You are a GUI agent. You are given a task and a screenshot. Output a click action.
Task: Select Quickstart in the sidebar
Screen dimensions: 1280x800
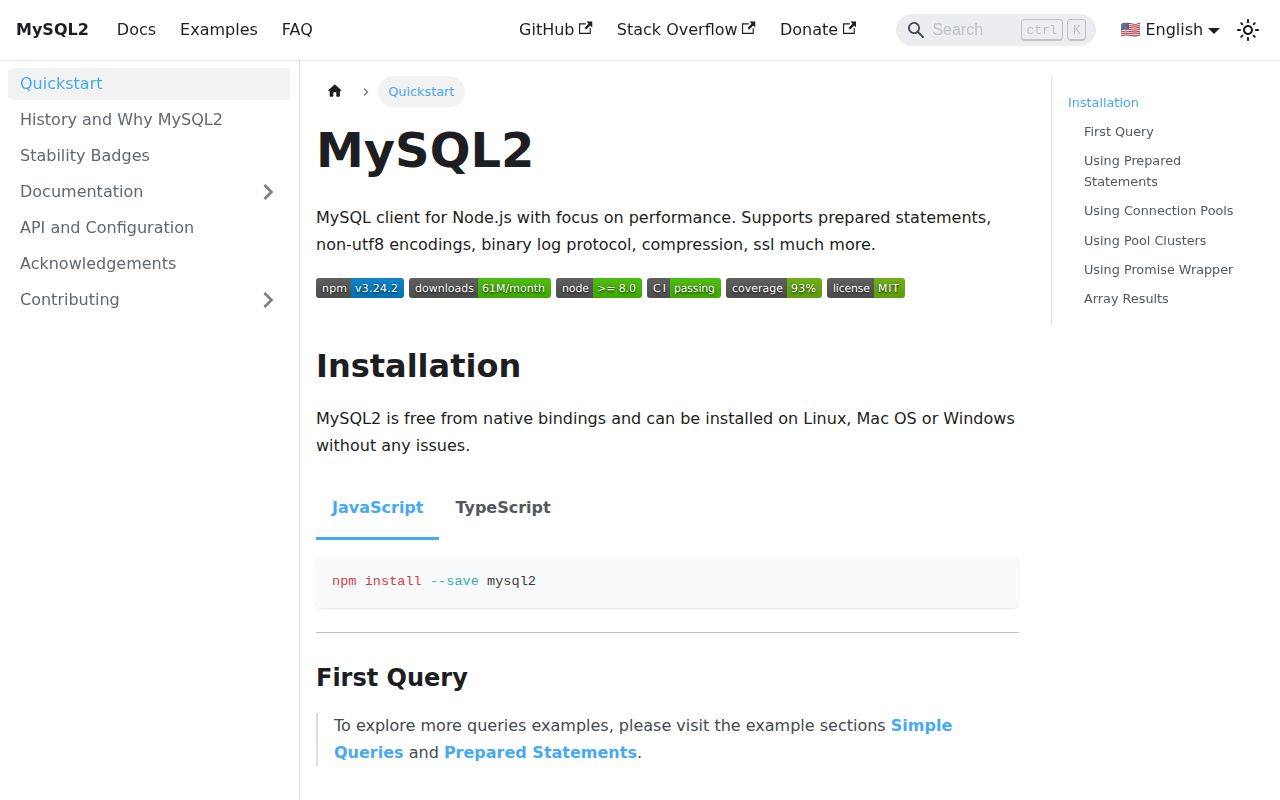149,83
